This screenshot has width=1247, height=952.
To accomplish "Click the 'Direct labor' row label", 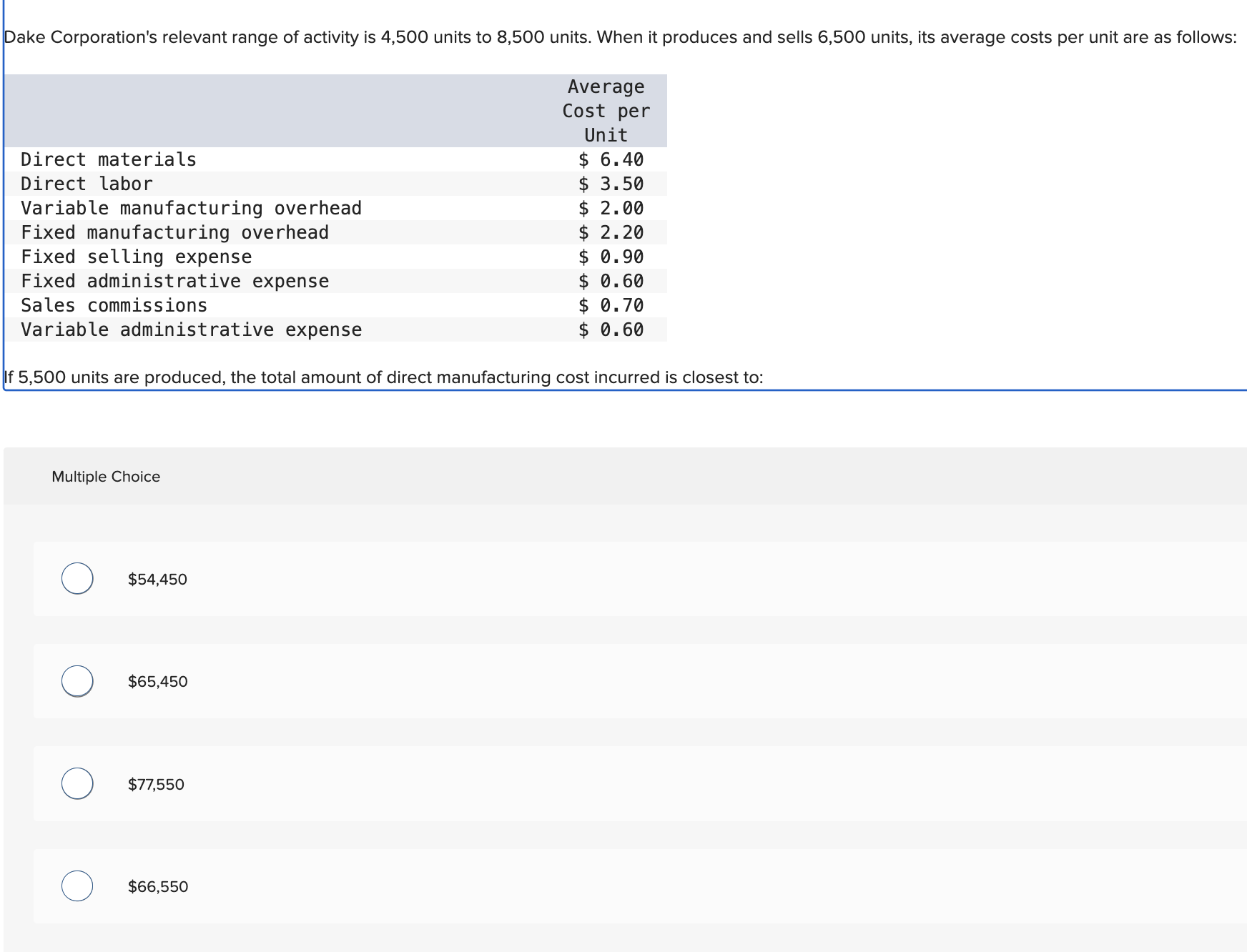I will coord(87,184).
